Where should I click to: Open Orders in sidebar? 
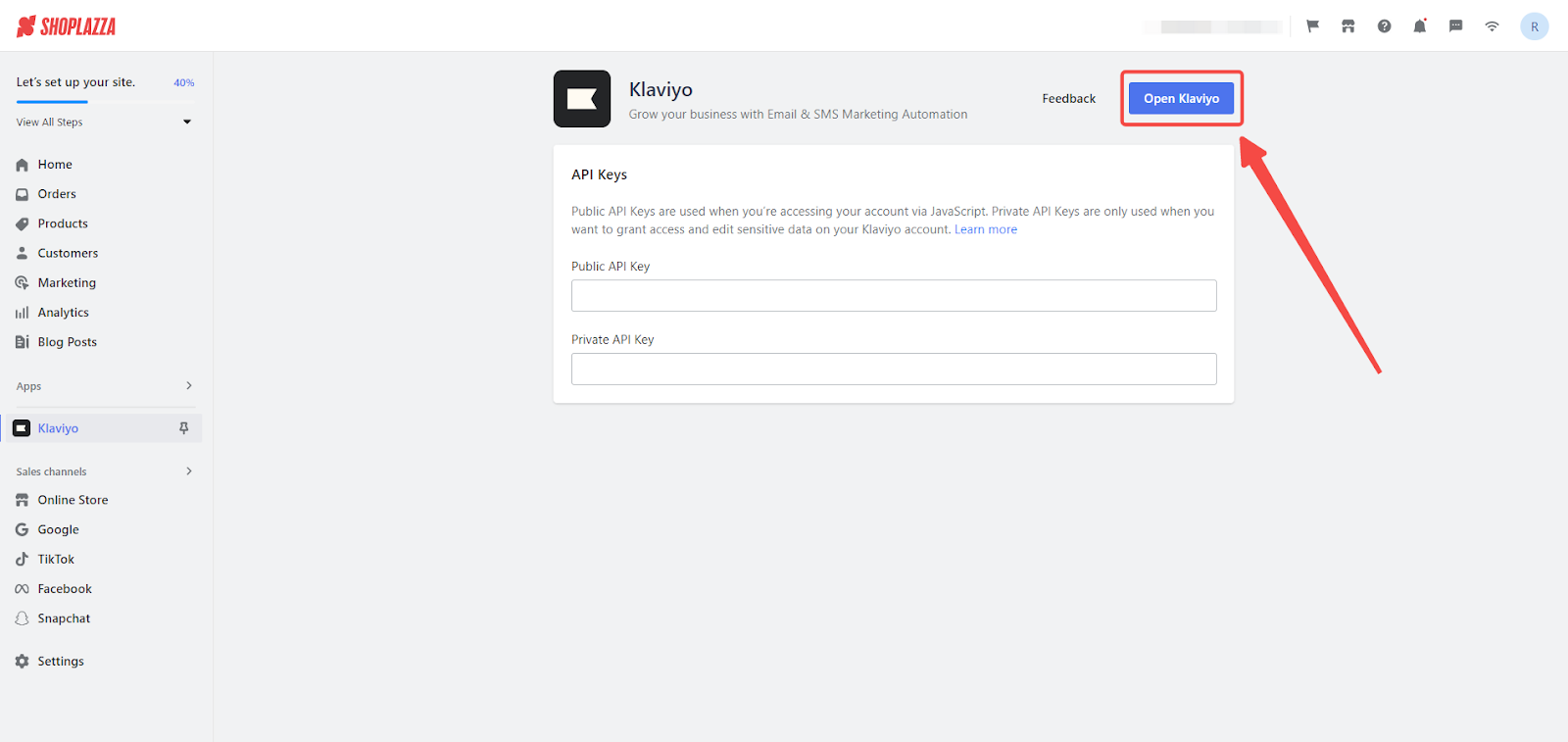pos(57,194)
